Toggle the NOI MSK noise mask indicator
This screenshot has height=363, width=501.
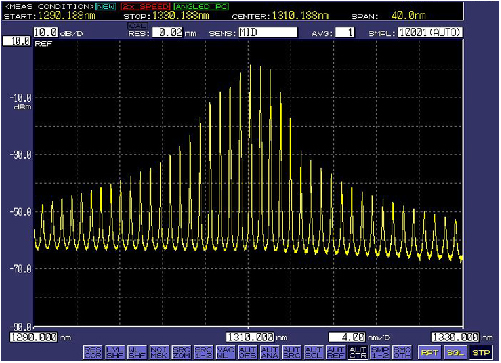point(159,352)
